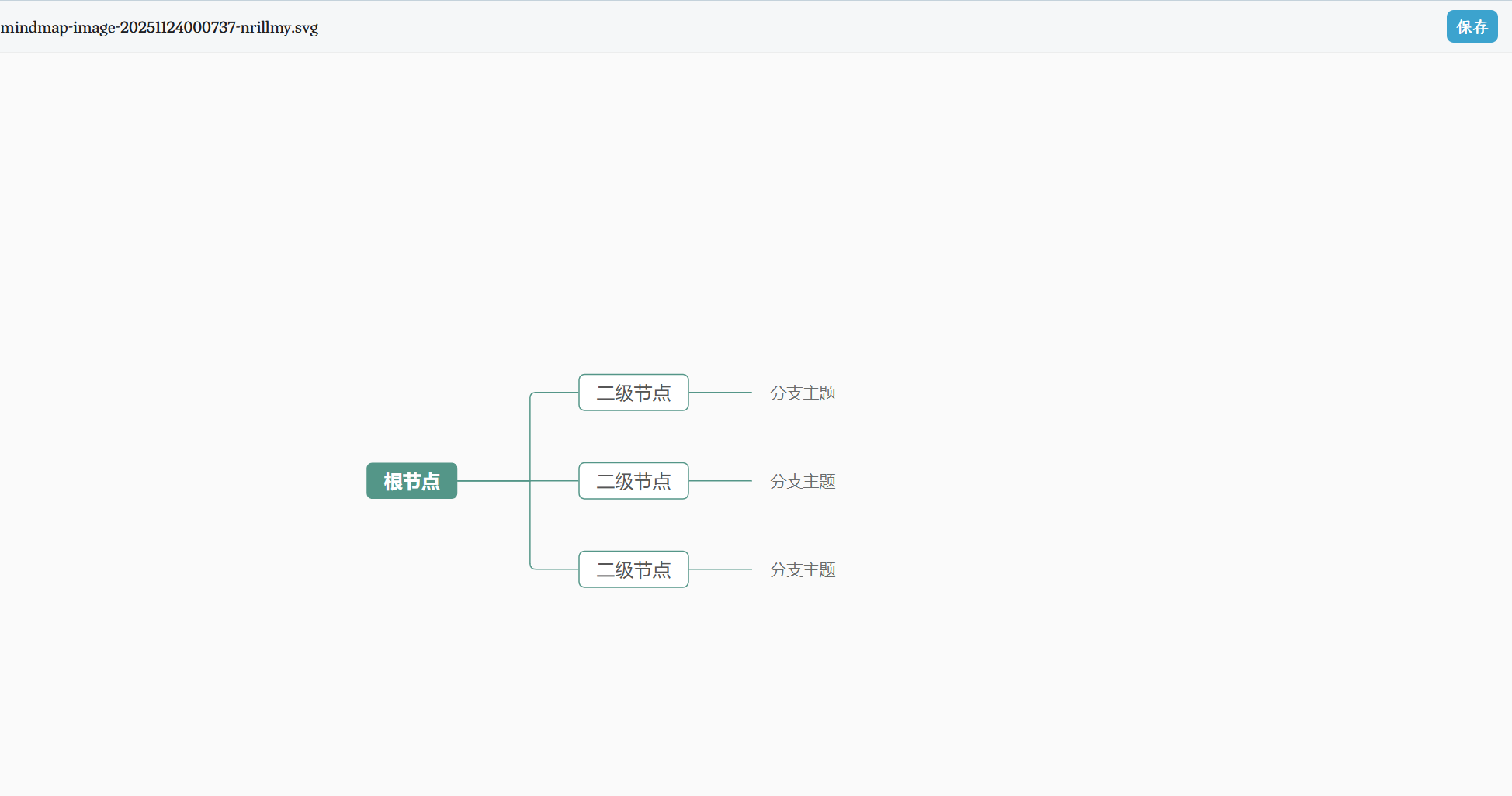Click the vertical trunk line joining the branches

click(530, 438)
